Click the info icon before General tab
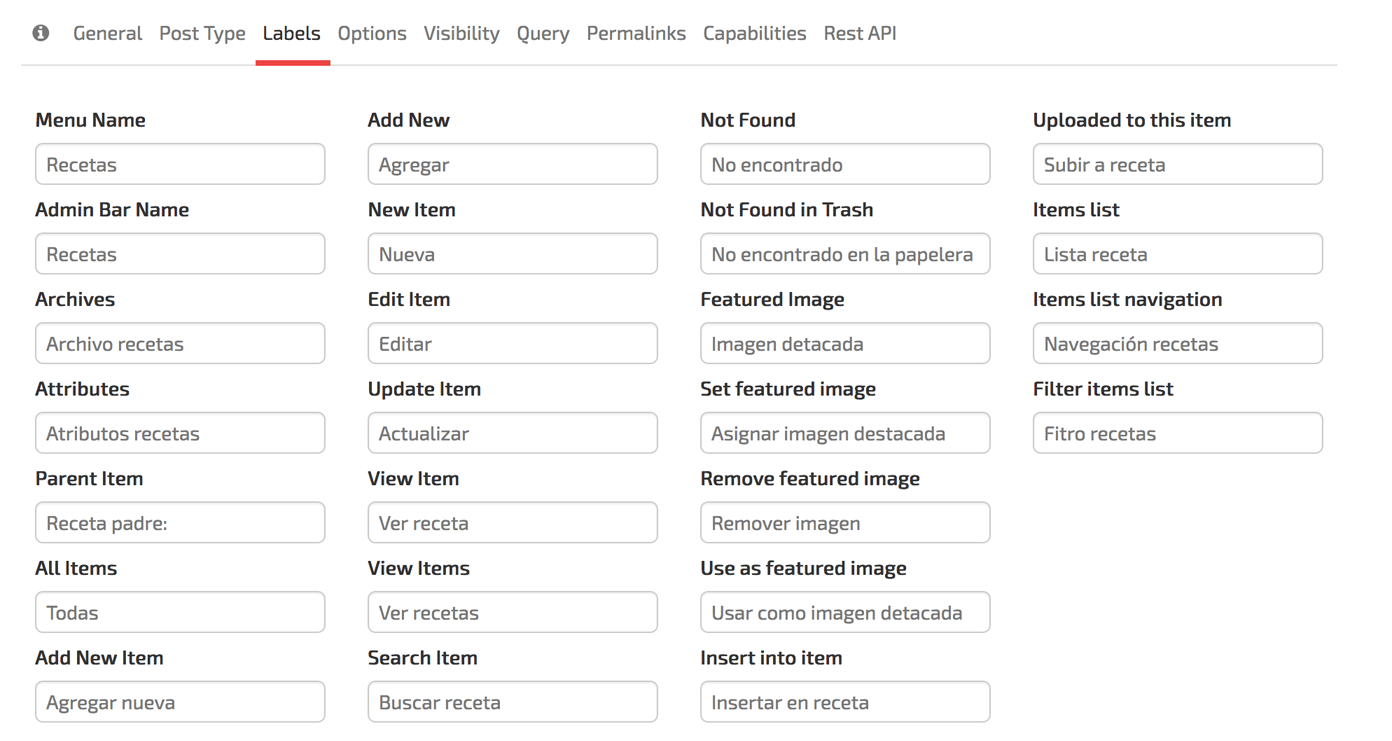The height and width of the screenshot is (741, 1392). point(41,33)
